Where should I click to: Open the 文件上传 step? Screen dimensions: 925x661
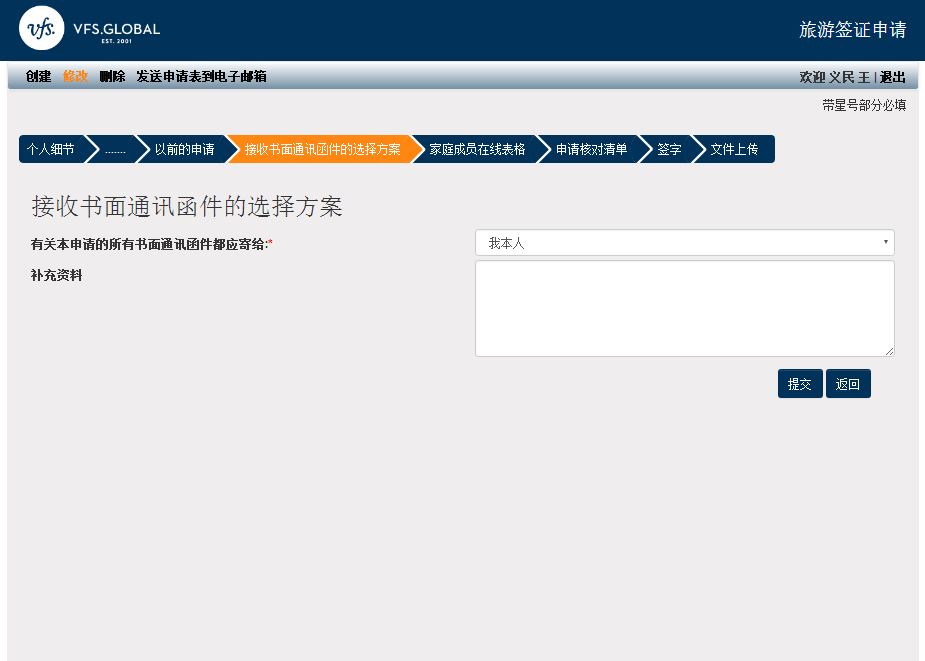(734, 149)
